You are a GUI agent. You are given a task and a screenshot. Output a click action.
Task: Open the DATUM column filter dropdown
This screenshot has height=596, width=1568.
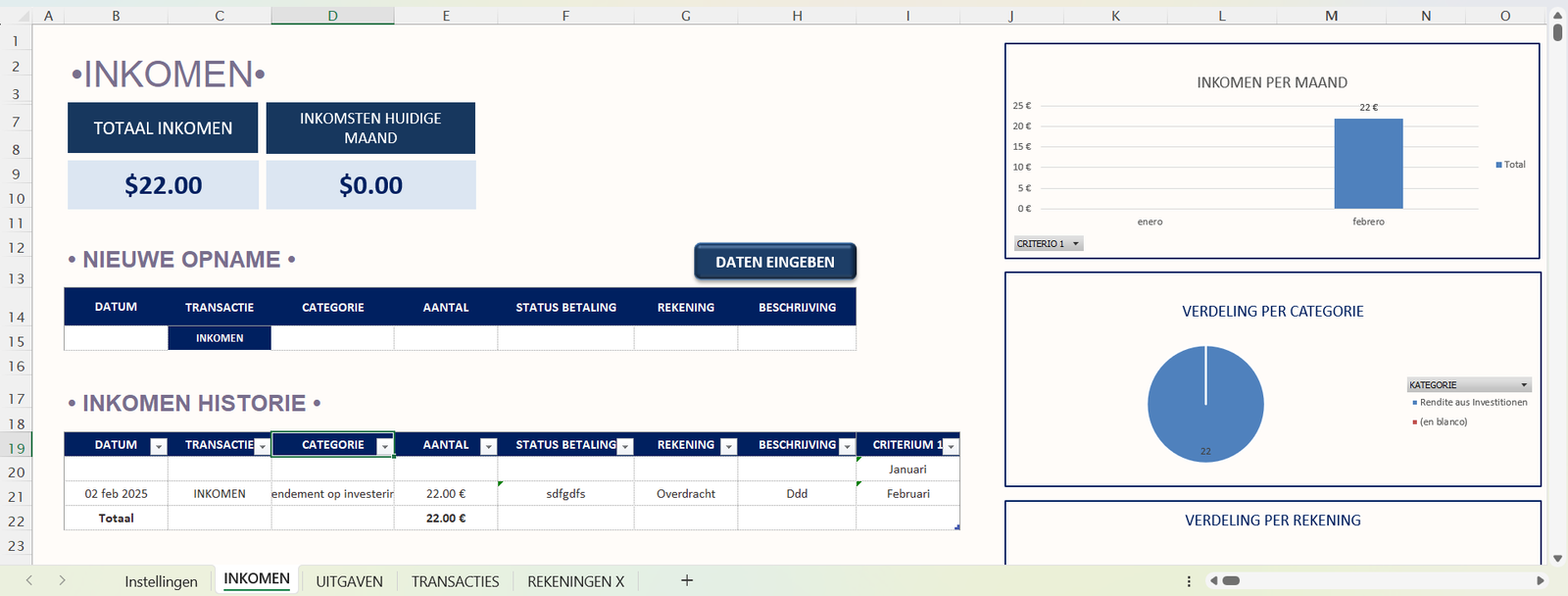pyautogui.click(x=158, y=447)
